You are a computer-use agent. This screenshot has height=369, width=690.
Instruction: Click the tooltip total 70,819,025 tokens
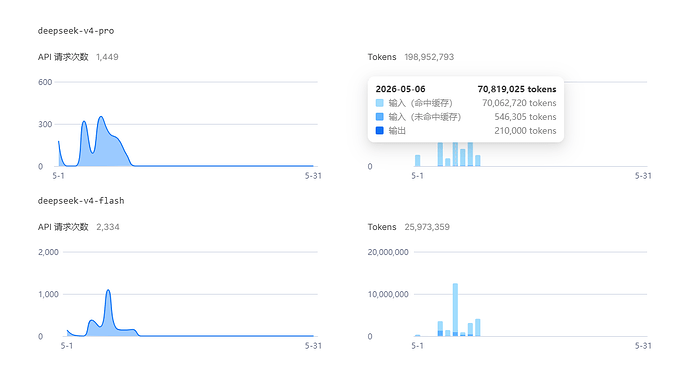517,89
